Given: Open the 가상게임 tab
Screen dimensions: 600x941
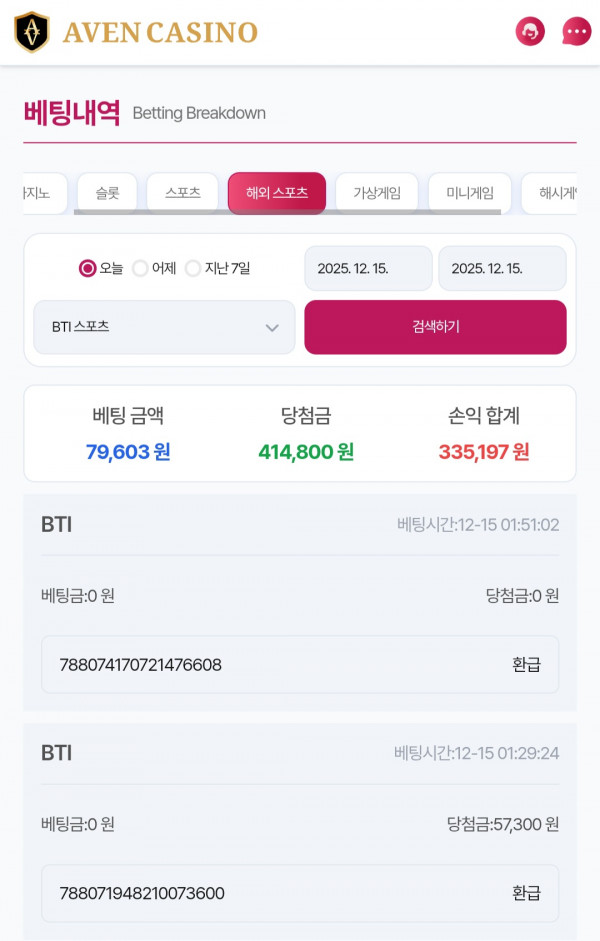Looking at the screenshot, I should tap(377, 194).
